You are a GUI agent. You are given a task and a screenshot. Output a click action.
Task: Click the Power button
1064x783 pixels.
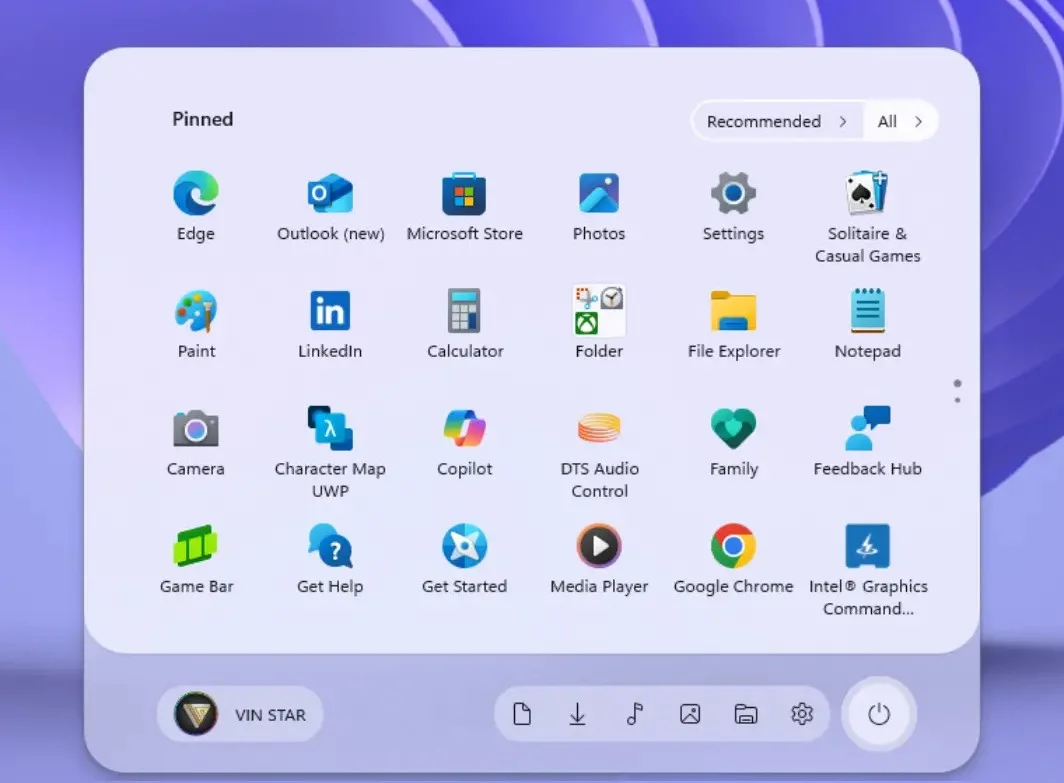[878, 714]
